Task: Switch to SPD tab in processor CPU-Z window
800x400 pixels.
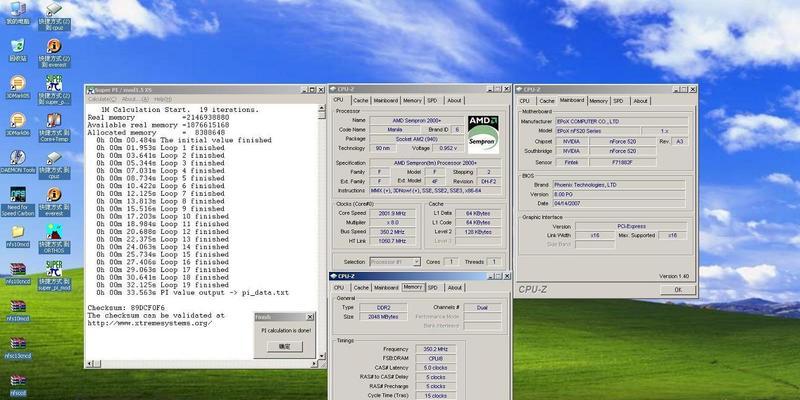Action: [432, 101]
